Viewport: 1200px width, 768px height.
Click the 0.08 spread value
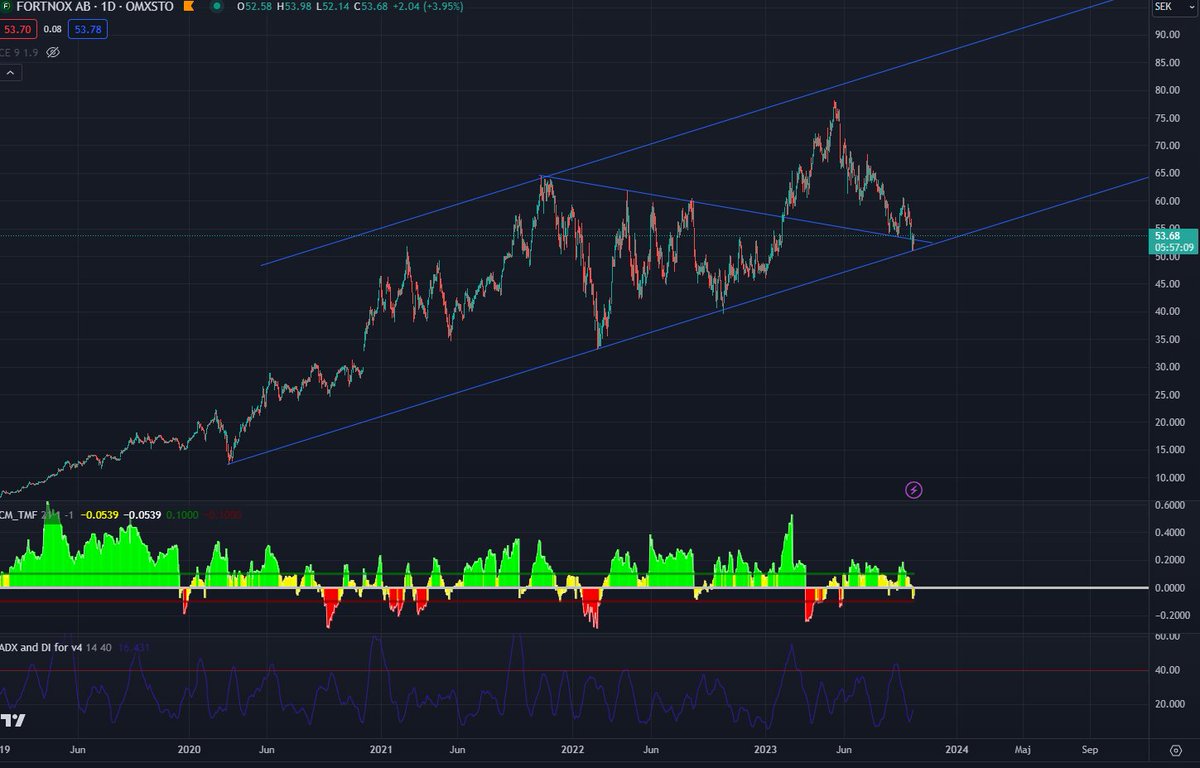[53, 29]
